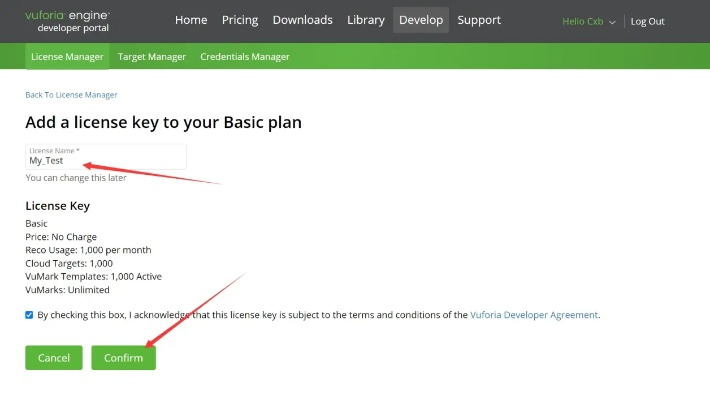Click the Add a license key heading

(163, 123)
